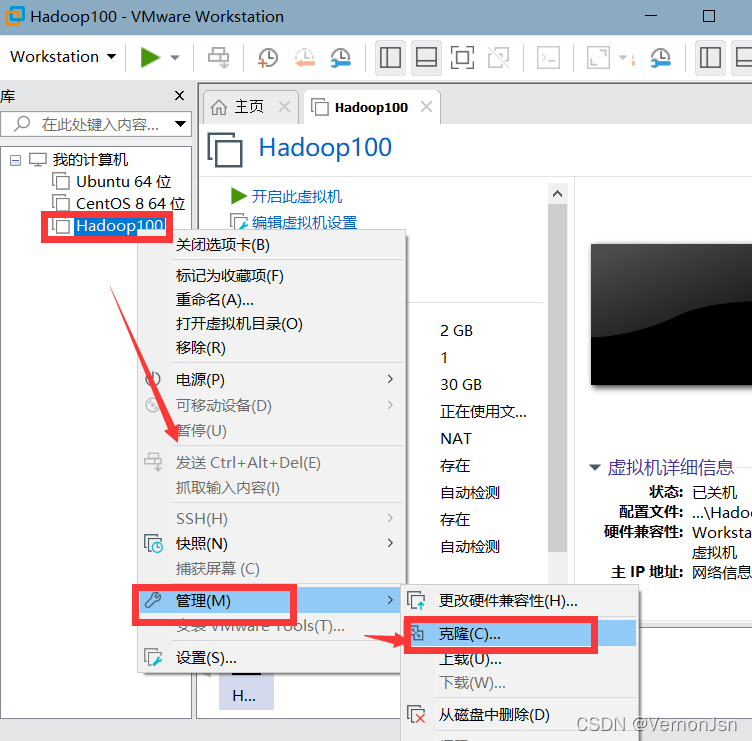Viewport: 752px width, 741px height.
Task: Click the console view toolbar icon
Action: [x=548, y=58]
